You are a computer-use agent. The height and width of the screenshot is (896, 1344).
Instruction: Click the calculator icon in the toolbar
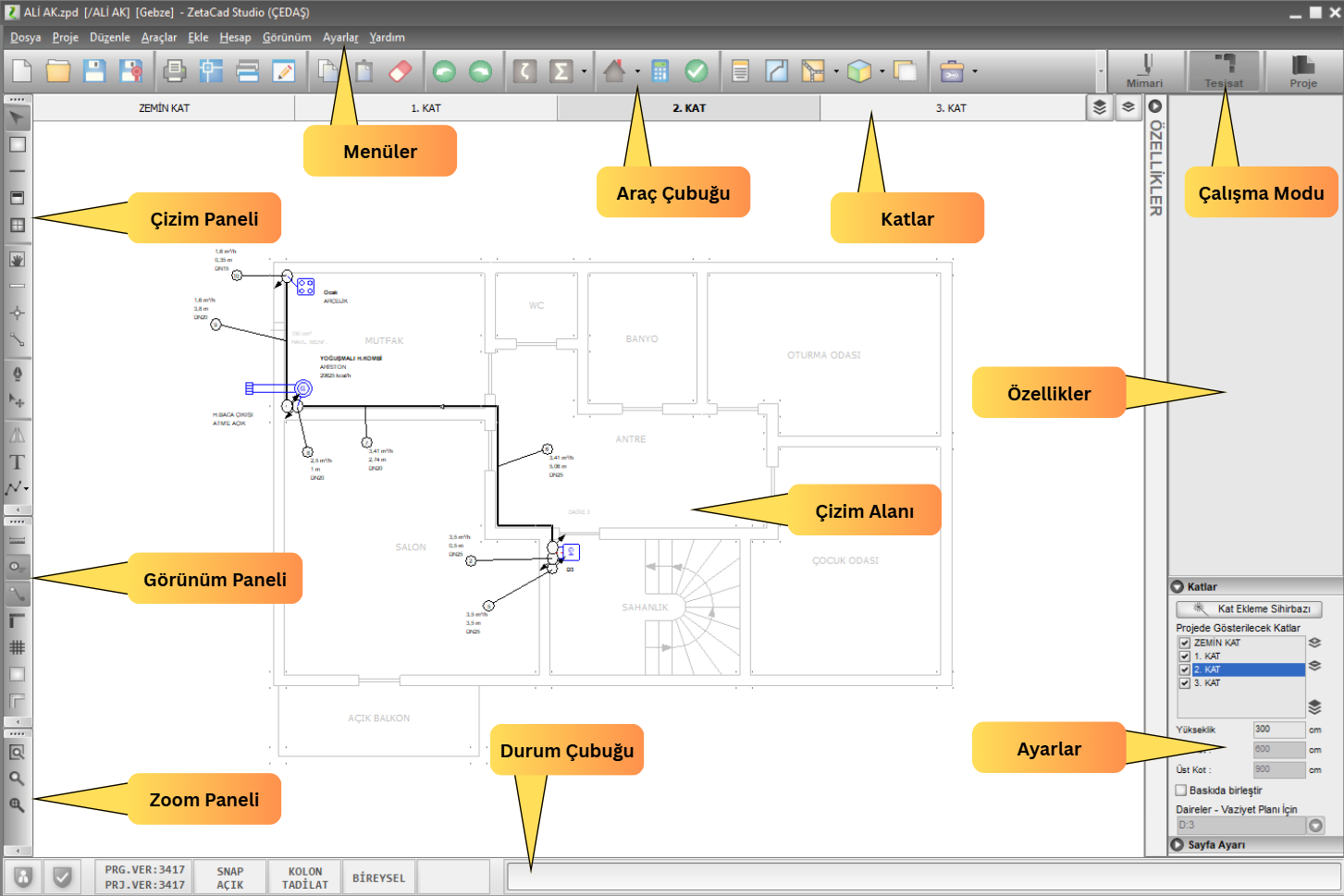660,71
